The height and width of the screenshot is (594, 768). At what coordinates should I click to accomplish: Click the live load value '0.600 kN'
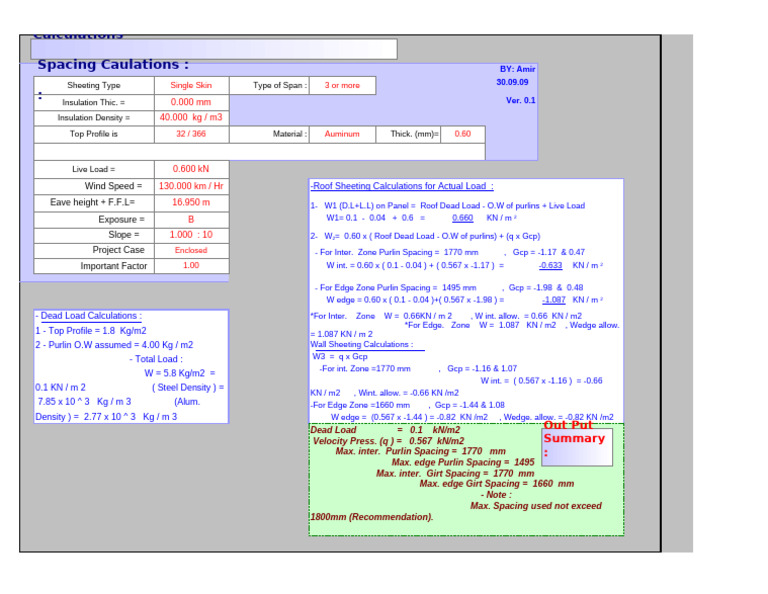coord(192,169)
